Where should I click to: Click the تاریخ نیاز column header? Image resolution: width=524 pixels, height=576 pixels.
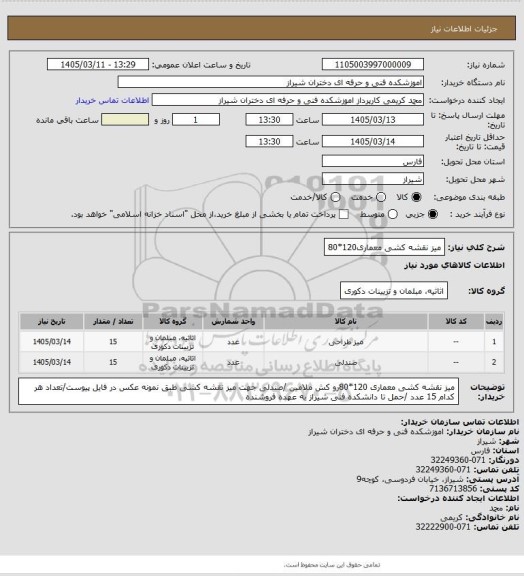[x=51, y=321]
